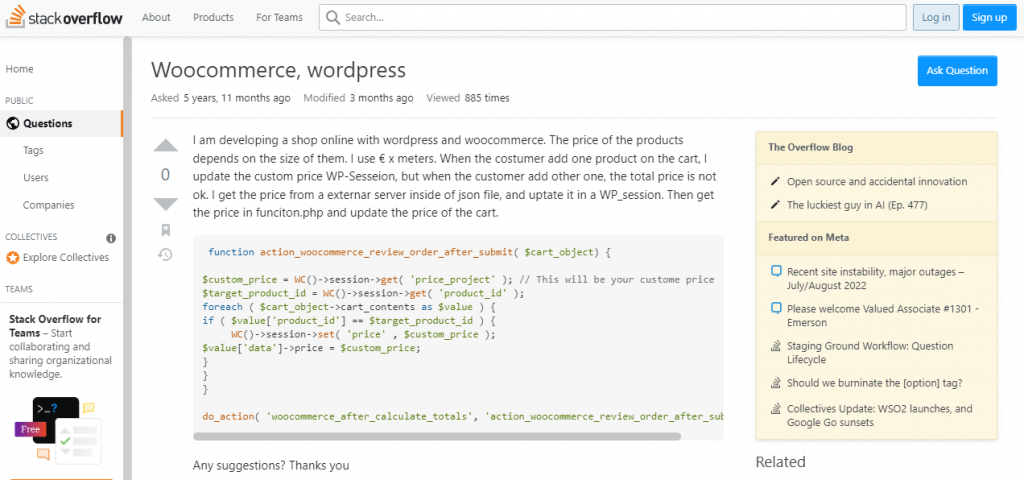The image size is (1024, 480).
Task: Click stack icon beside burninate the [option] tag
Action: (776, 383)
